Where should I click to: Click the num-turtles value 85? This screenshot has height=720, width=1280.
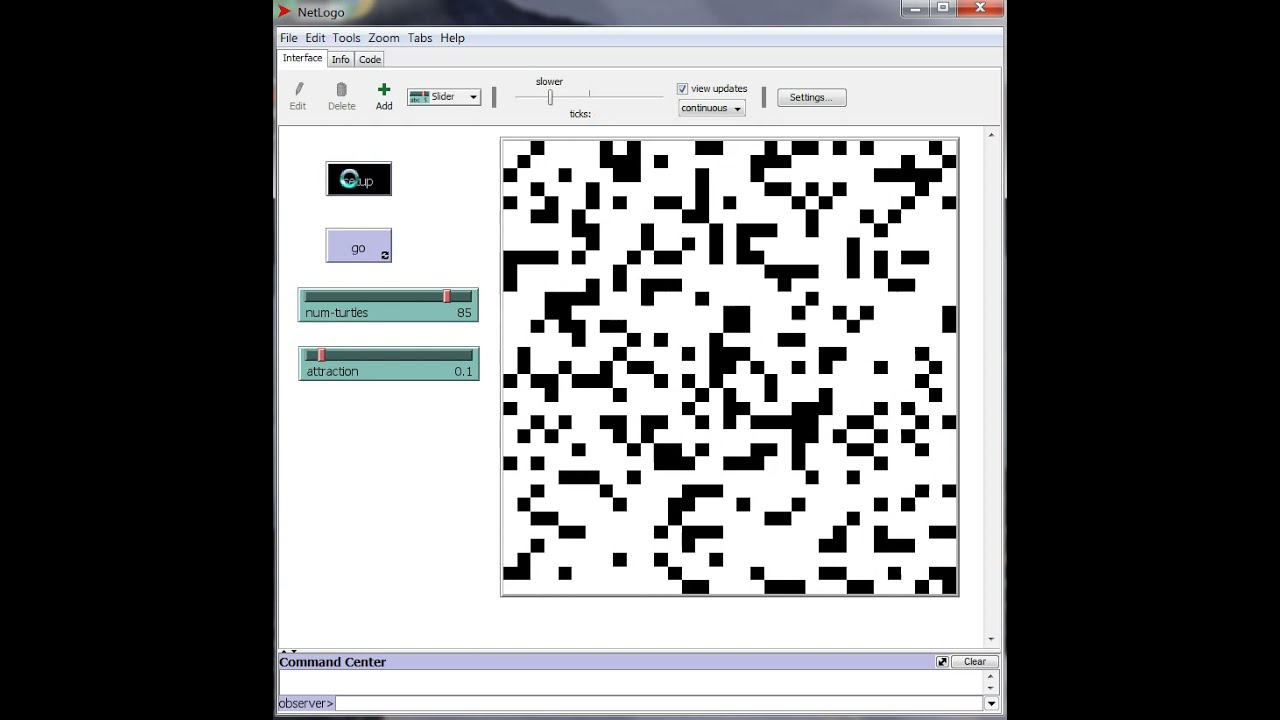coord(464,313)
